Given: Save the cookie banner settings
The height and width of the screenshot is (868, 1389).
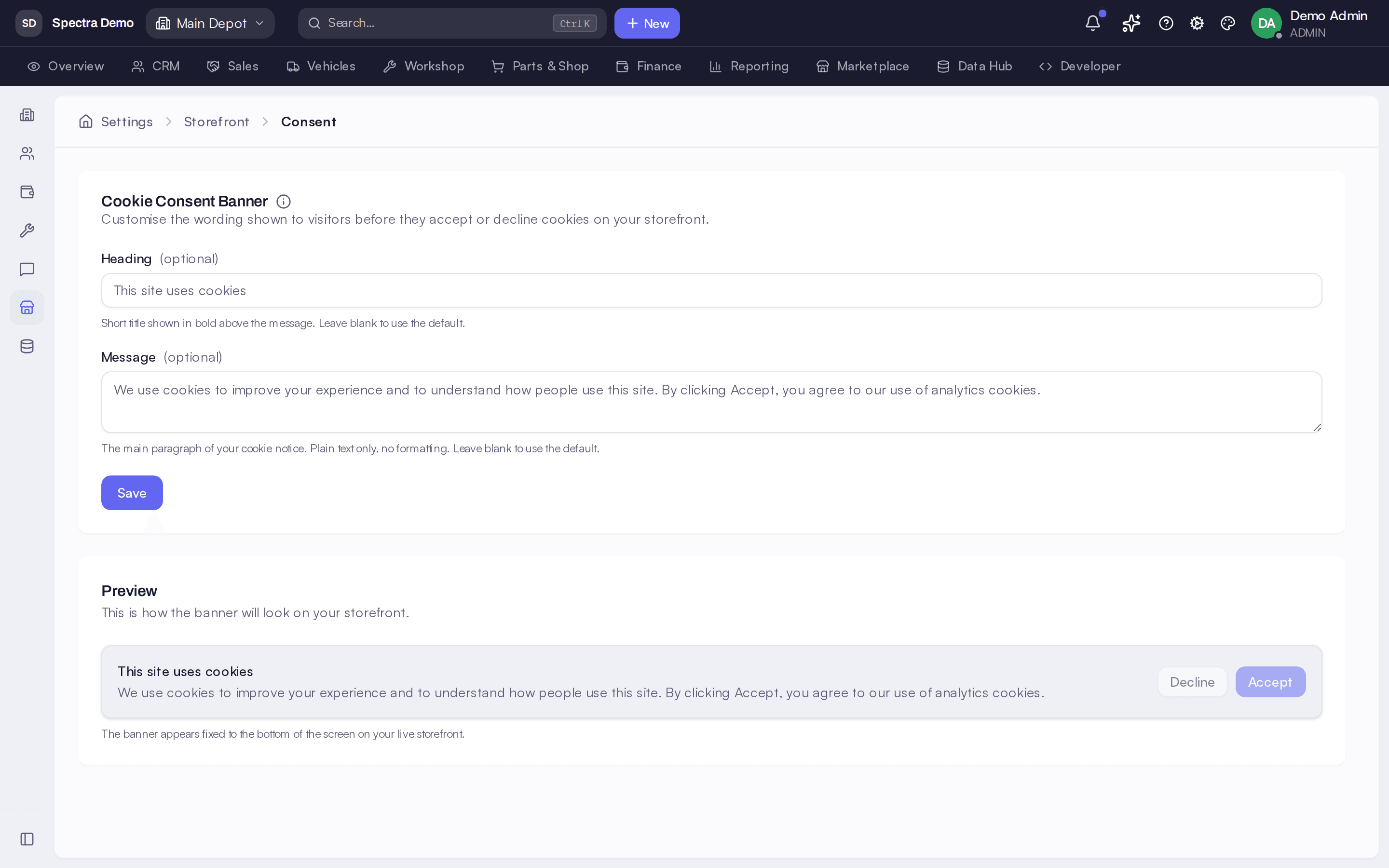Looking at the screenshot, I should pos(132,492).
